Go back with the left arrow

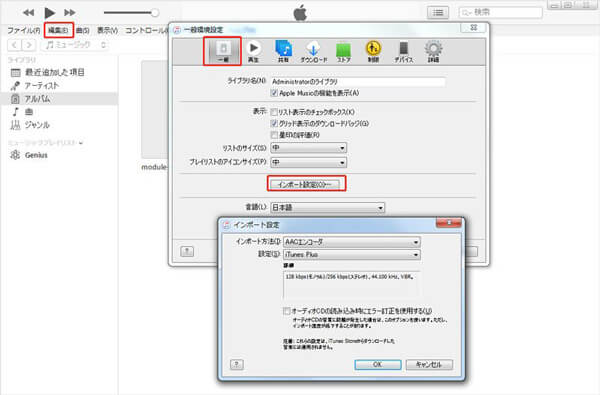coord(15,45)
